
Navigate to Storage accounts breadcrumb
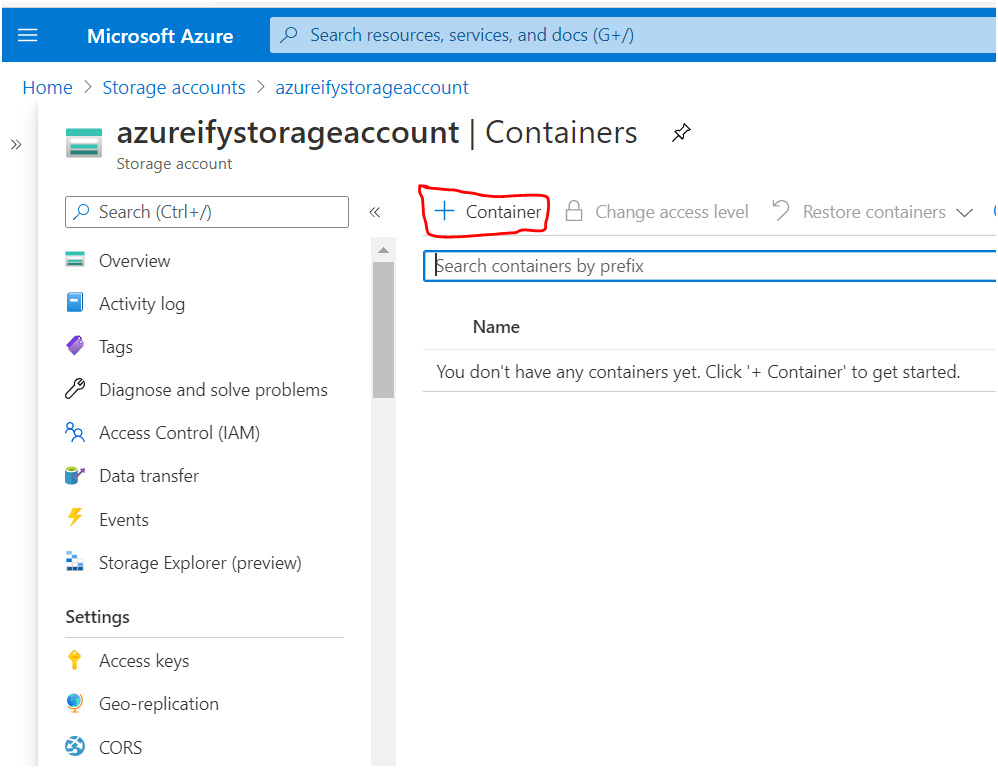pos(174,87)
